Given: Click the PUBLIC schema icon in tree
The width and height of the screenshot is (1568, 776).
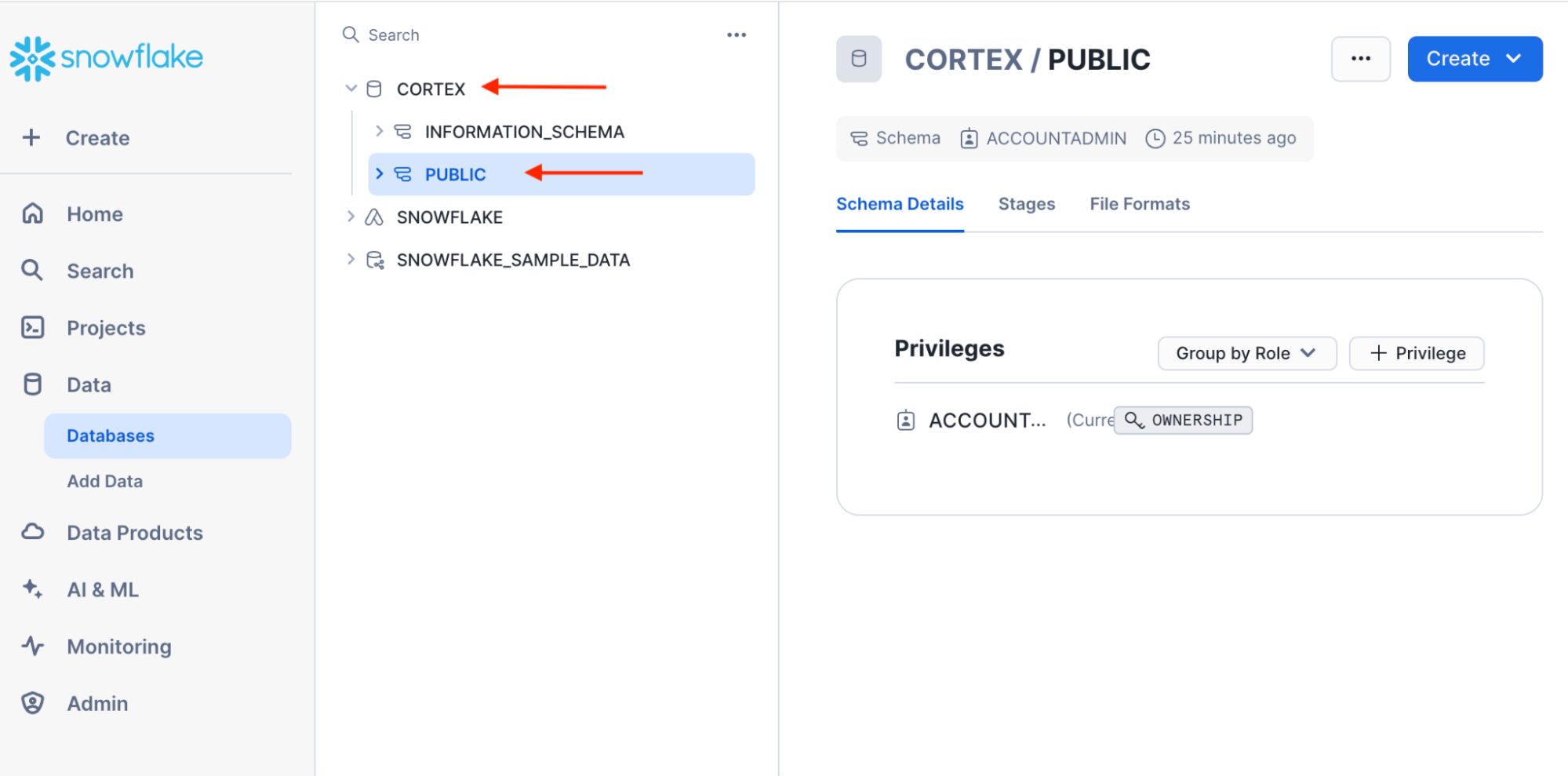Looking at the screenshot, I should click(x=403, y=174).
